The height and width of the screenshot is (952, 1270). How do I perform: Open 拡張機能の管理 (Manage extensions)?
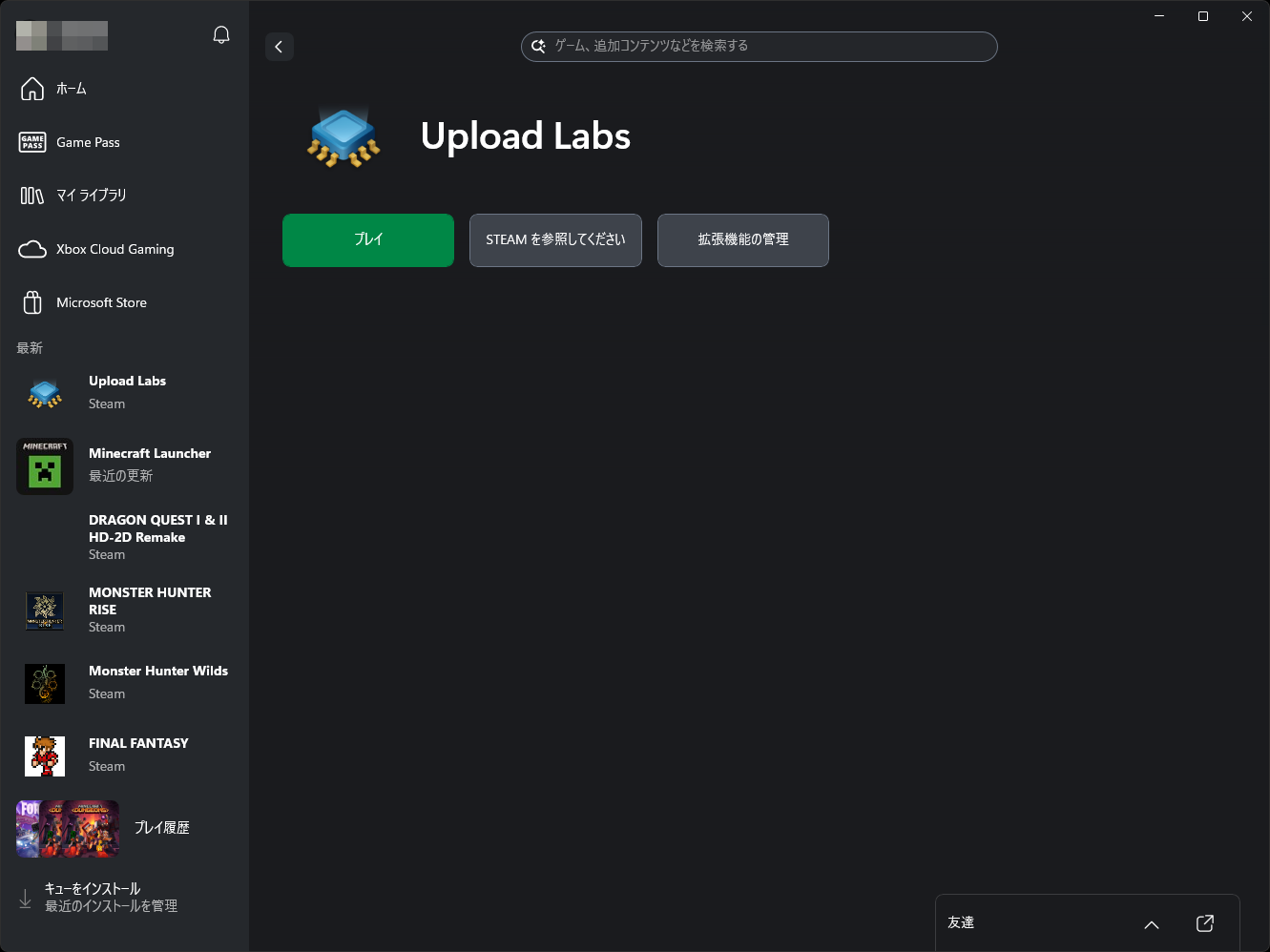click(742, 239)
